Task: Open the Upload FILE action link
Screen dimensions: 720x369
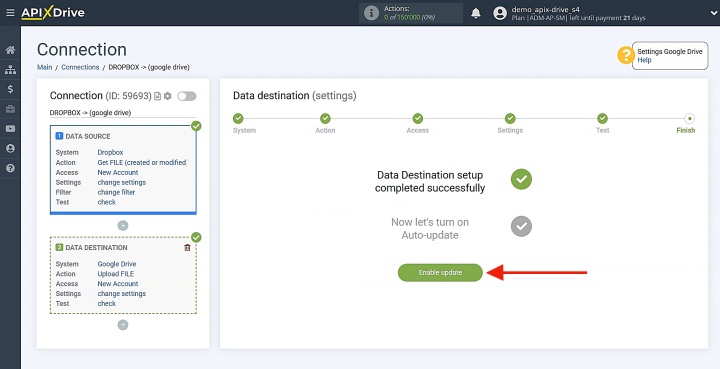Action: pos(116,274)
